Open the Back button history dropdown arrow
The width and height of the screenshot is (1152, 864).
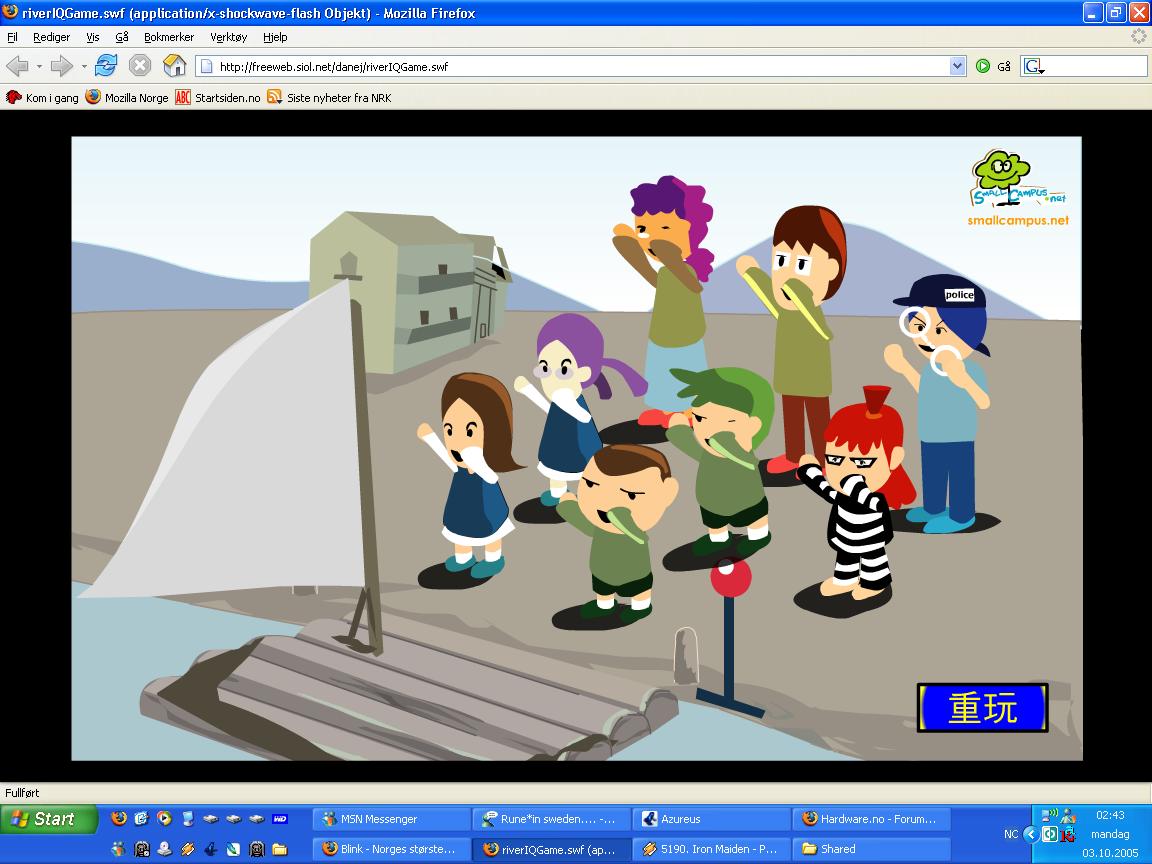click(39, 66)
